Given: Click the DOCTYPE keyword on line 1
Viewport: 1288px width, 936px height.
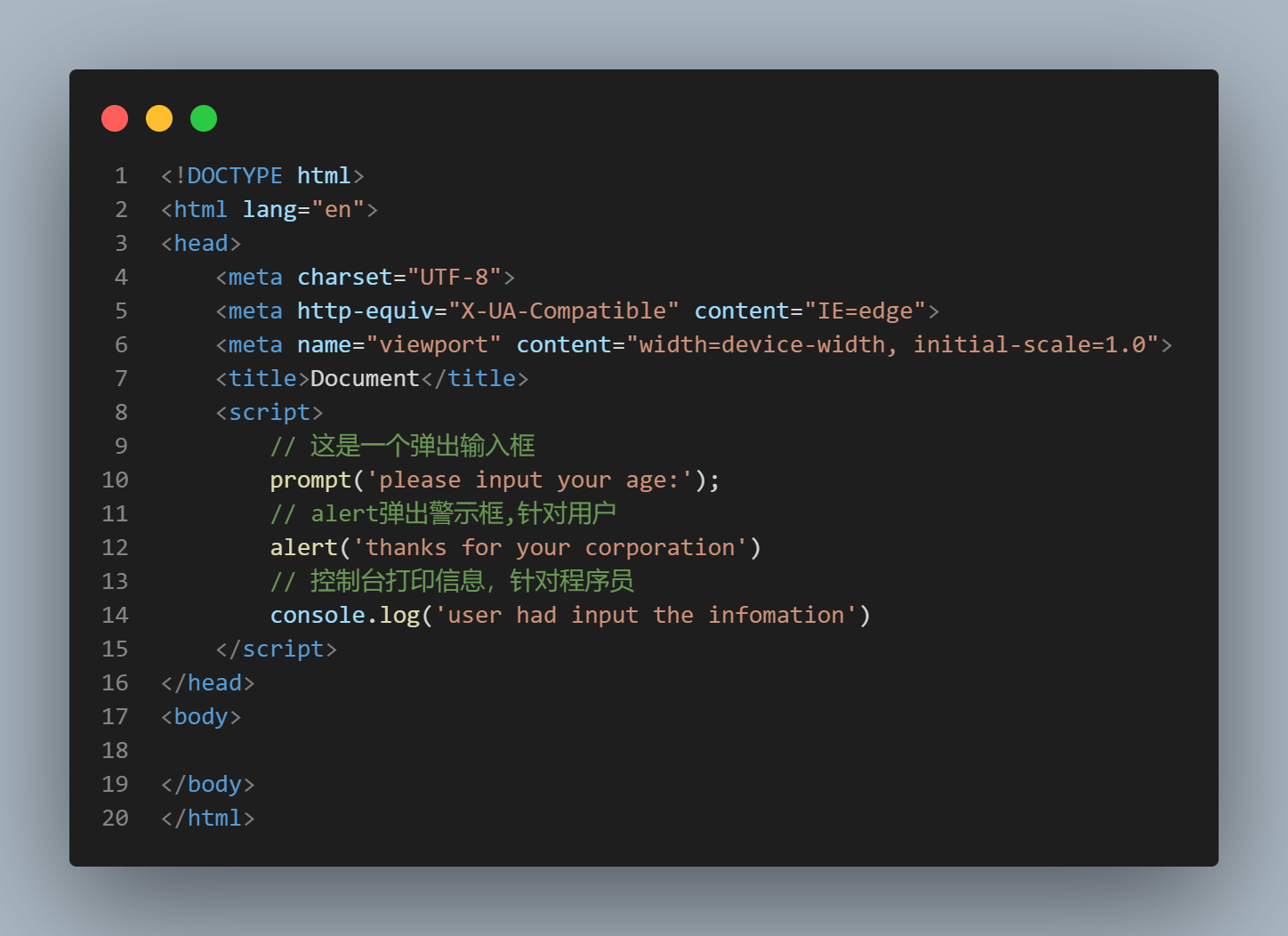Looking at the screenshot, I should pos(235,175).
